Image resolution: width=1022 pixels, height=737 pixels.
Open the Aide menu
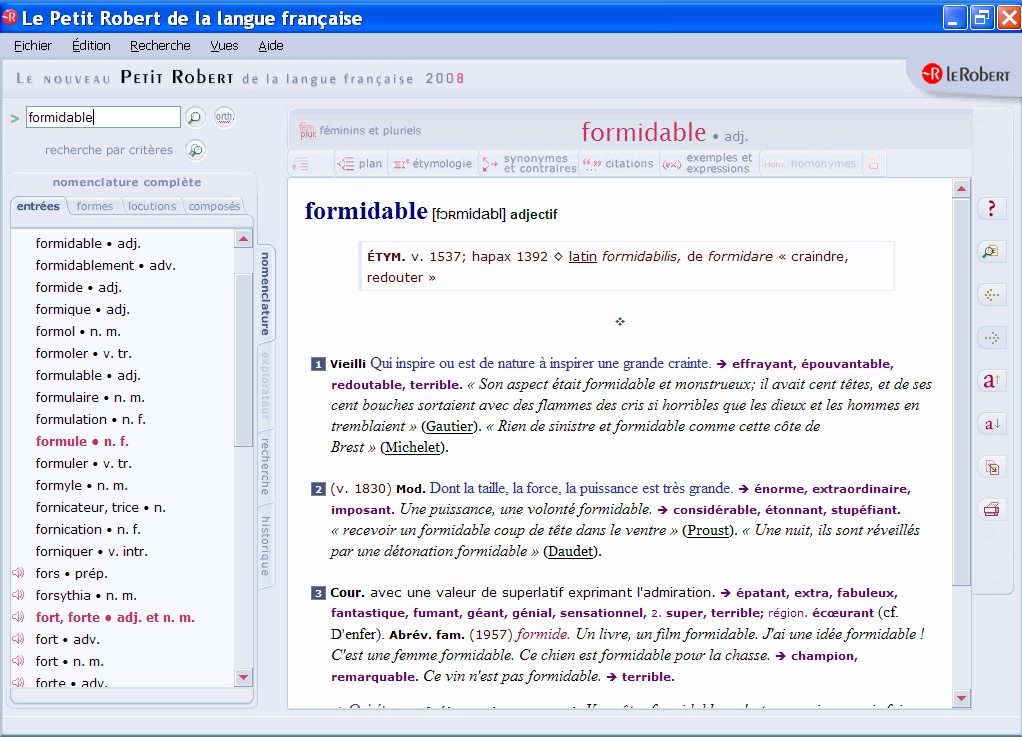click(x=270, y=46)
